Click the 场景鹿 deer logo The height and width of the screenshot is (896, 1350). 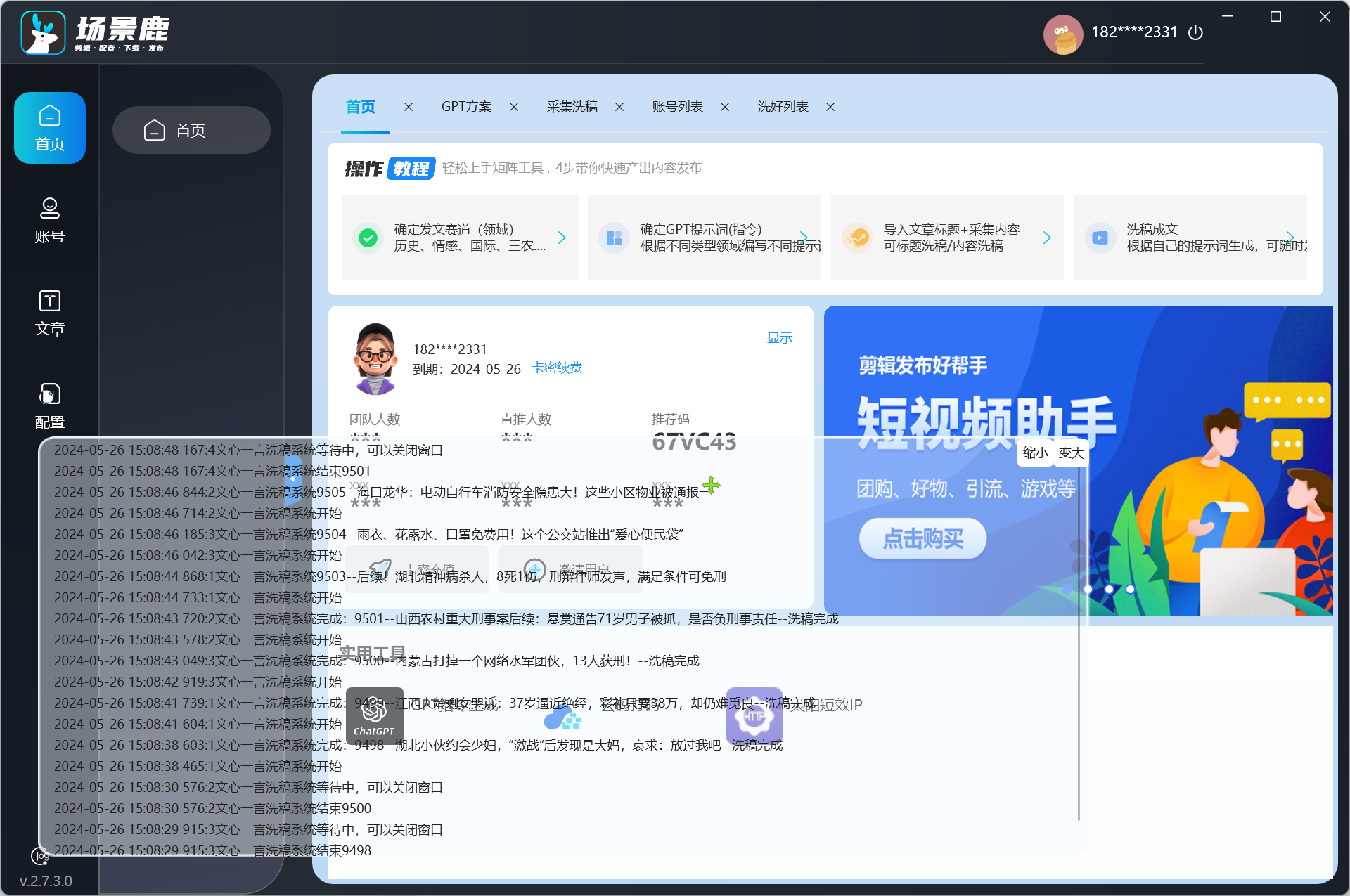point(43,32)
